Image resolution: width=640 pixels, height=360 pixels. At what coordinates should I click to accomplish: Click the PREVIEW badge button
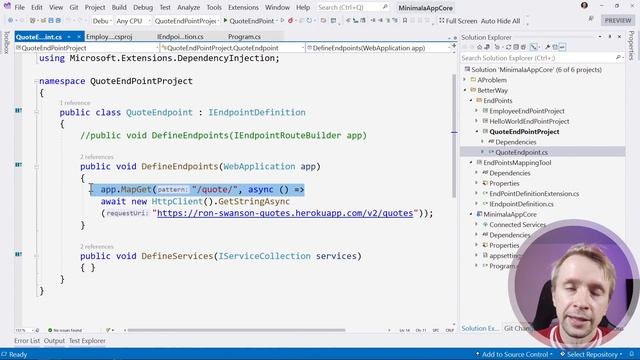(x=618, y=20)
